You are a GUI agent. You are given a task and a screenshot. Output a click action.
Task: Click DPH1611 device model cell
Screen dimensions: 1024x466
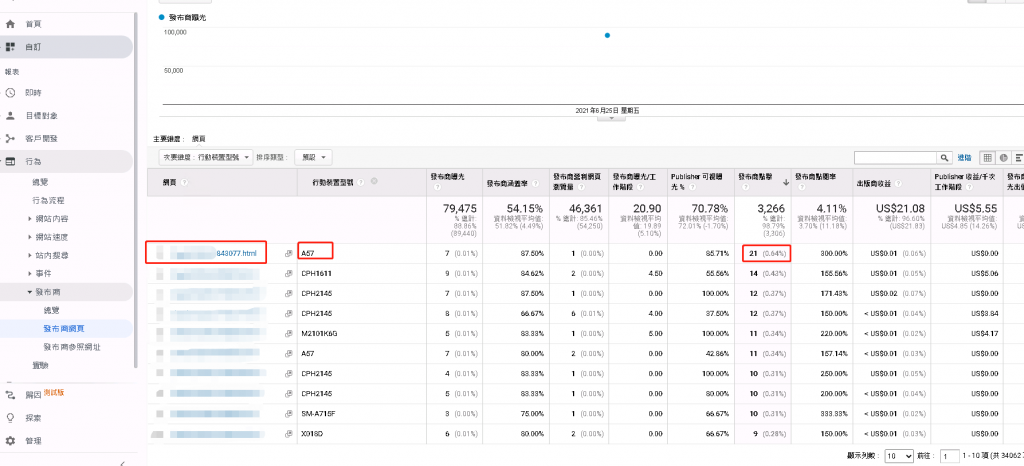click(x=316, y=273)
